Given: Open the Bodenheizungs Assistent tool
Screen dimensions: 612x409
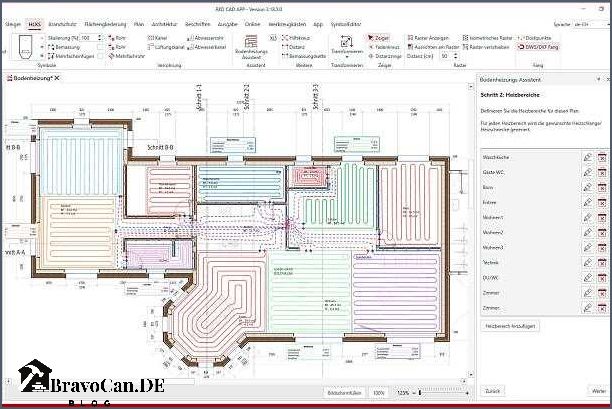Looking at the screenshot, I should 251,46.
